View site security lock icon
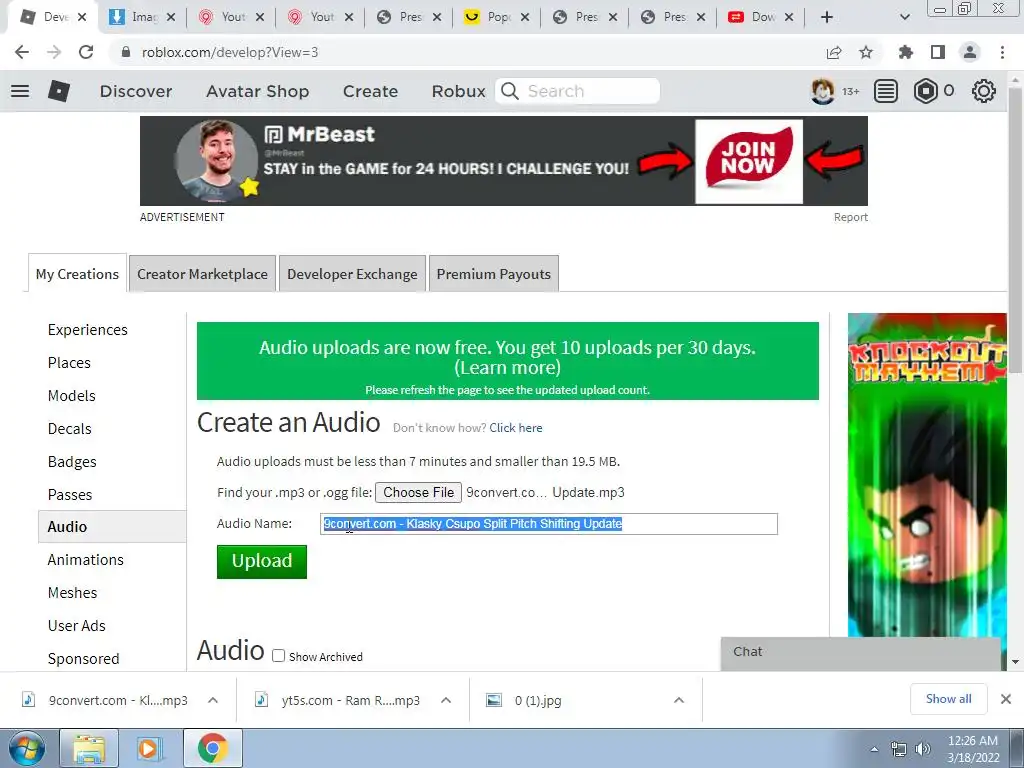 point(126,52)
